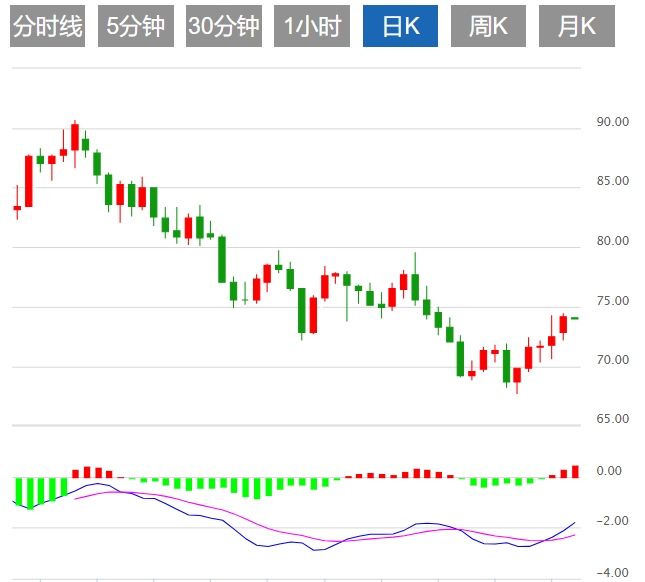Click the rightmost red MACD histogram bar

click(575, 472)
